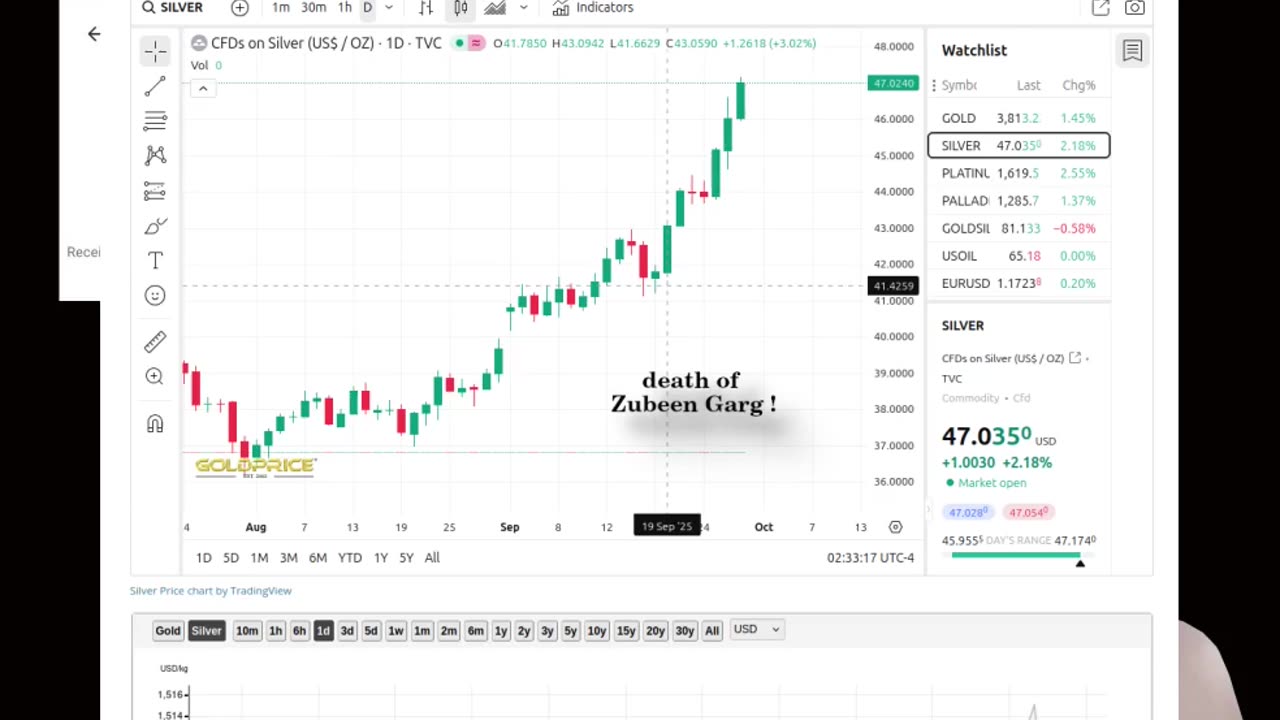Select the trend line drawing tool

point(155,87)
